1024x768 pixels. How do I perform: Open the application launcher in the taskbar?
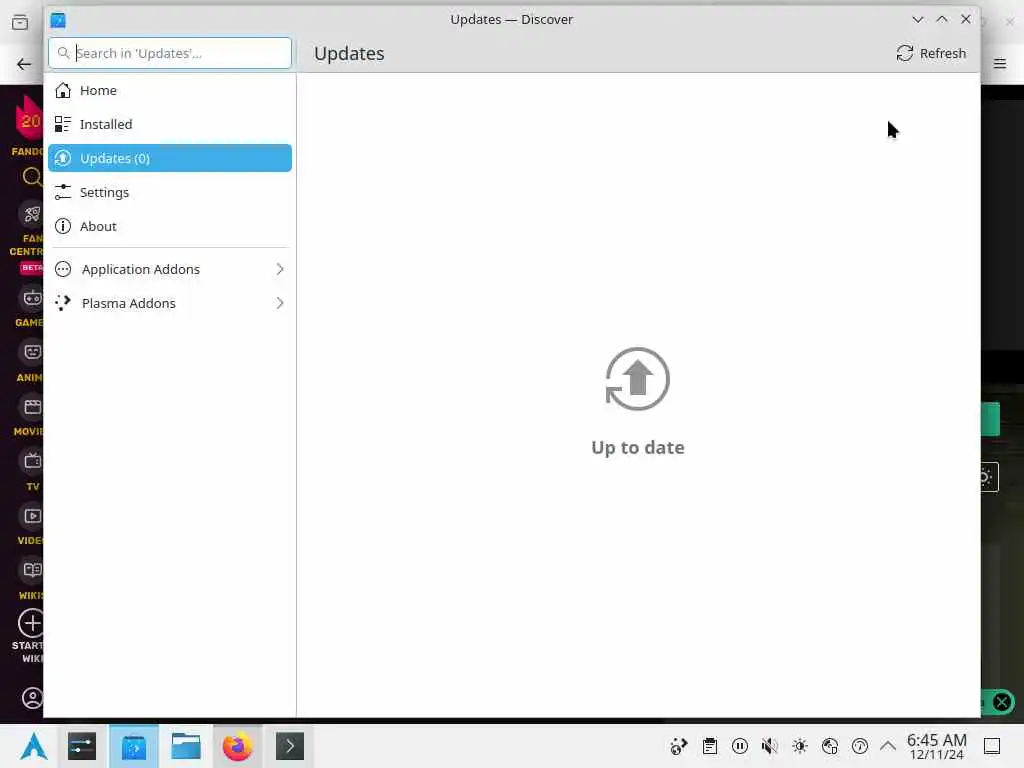pyautogui.click(x=33, y=746)
